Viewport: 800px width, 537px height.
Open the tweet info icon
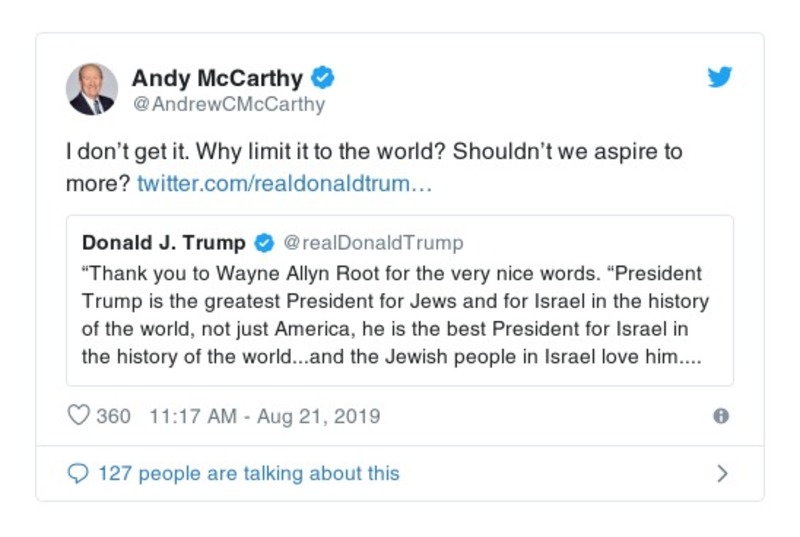coord(720,416)
